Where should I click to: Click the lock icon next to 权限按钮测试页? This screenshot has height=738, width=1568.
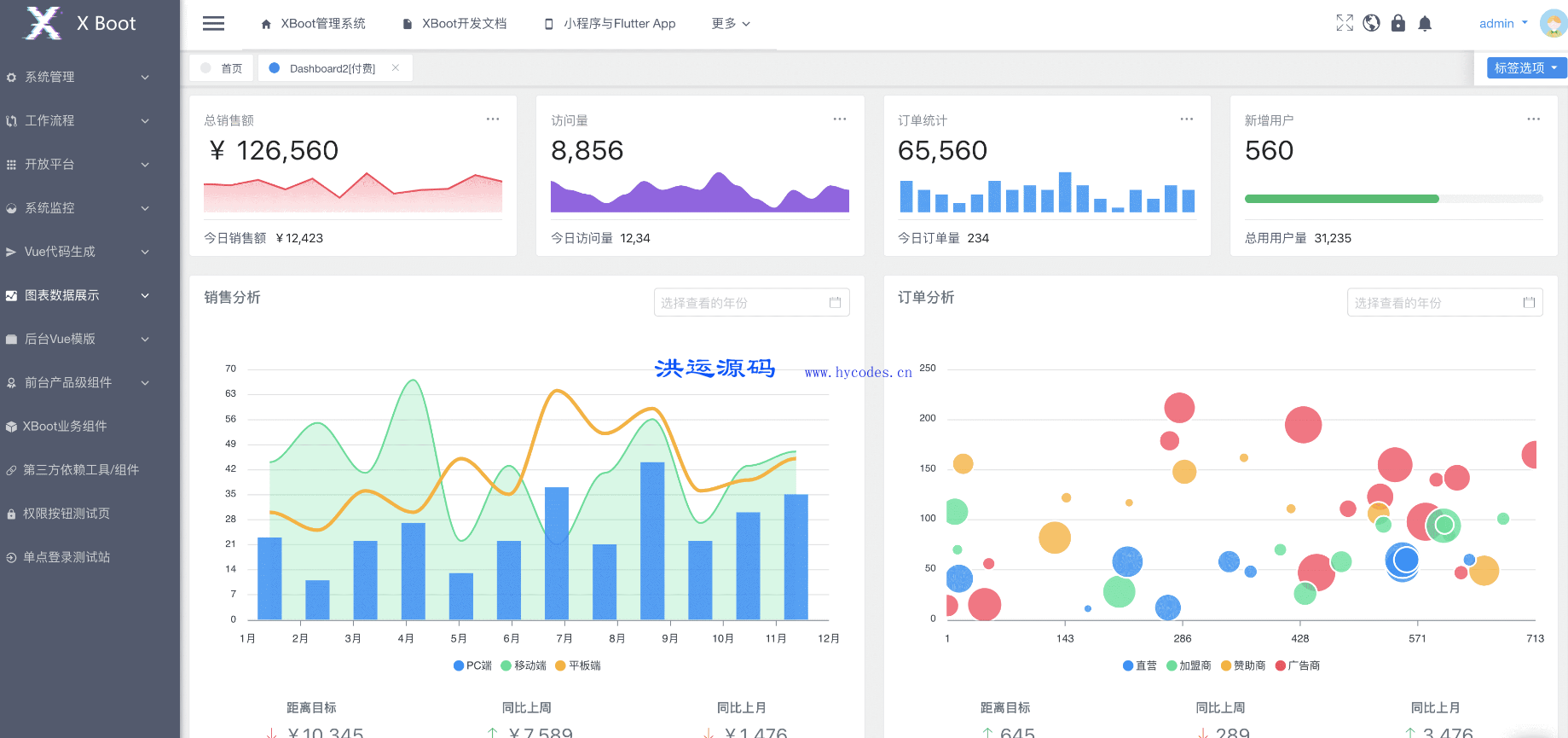point(11,514)
